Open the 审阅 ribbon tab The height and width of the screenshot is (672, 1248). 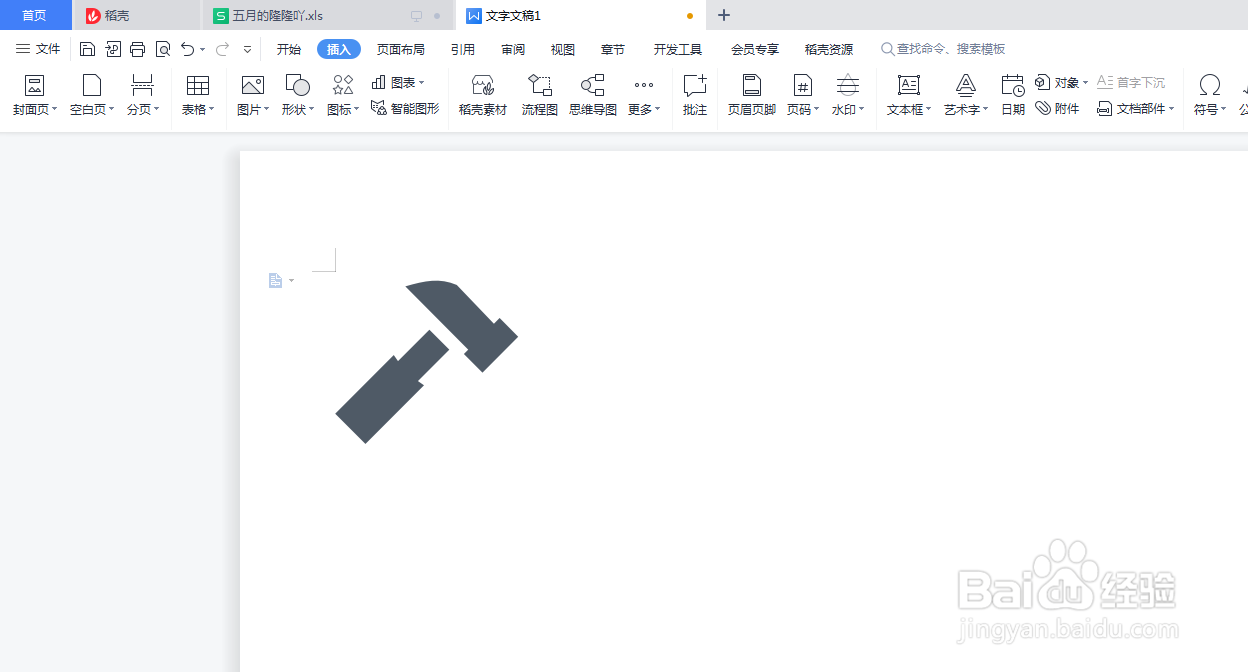click(513, 49)
